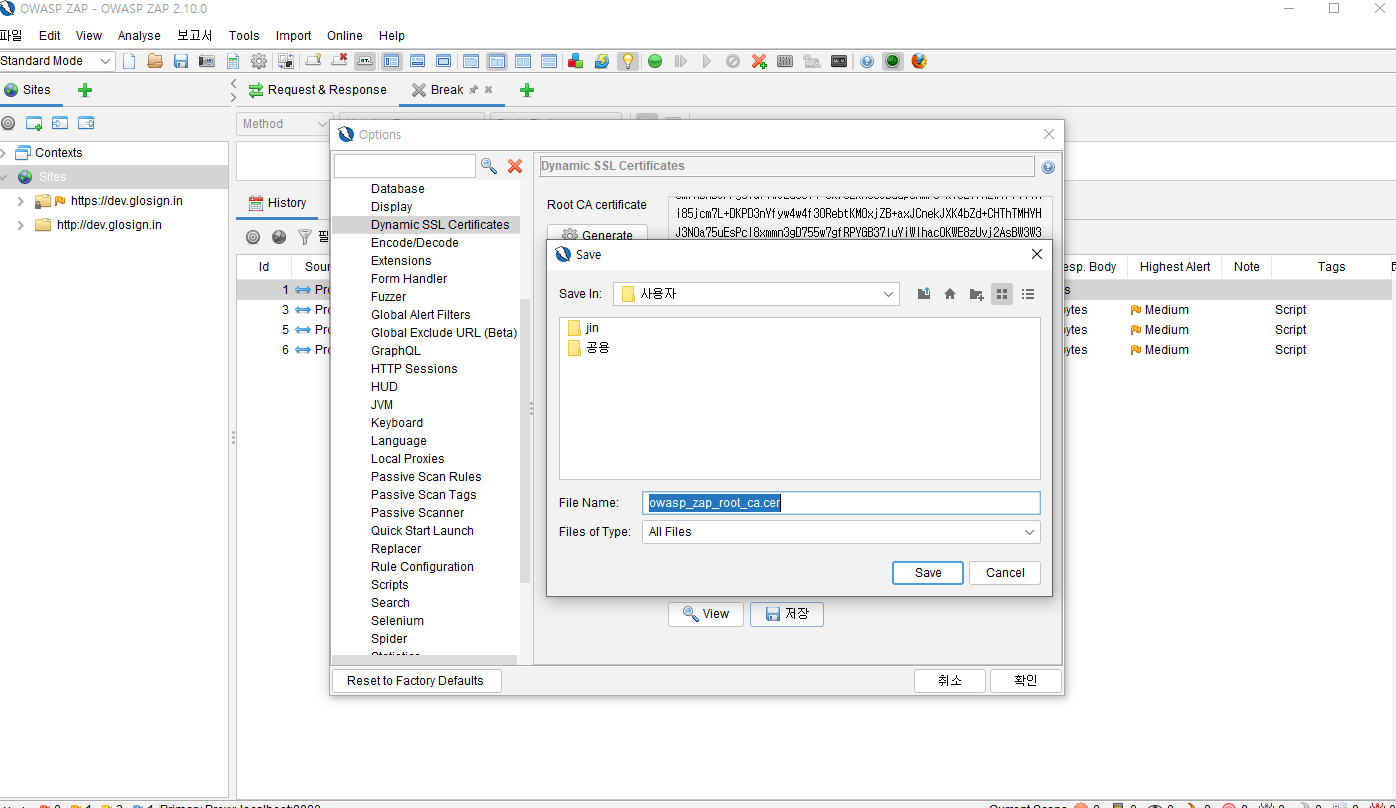
Task: Switch to the Break tab
Action: click(x=447, y=90)
